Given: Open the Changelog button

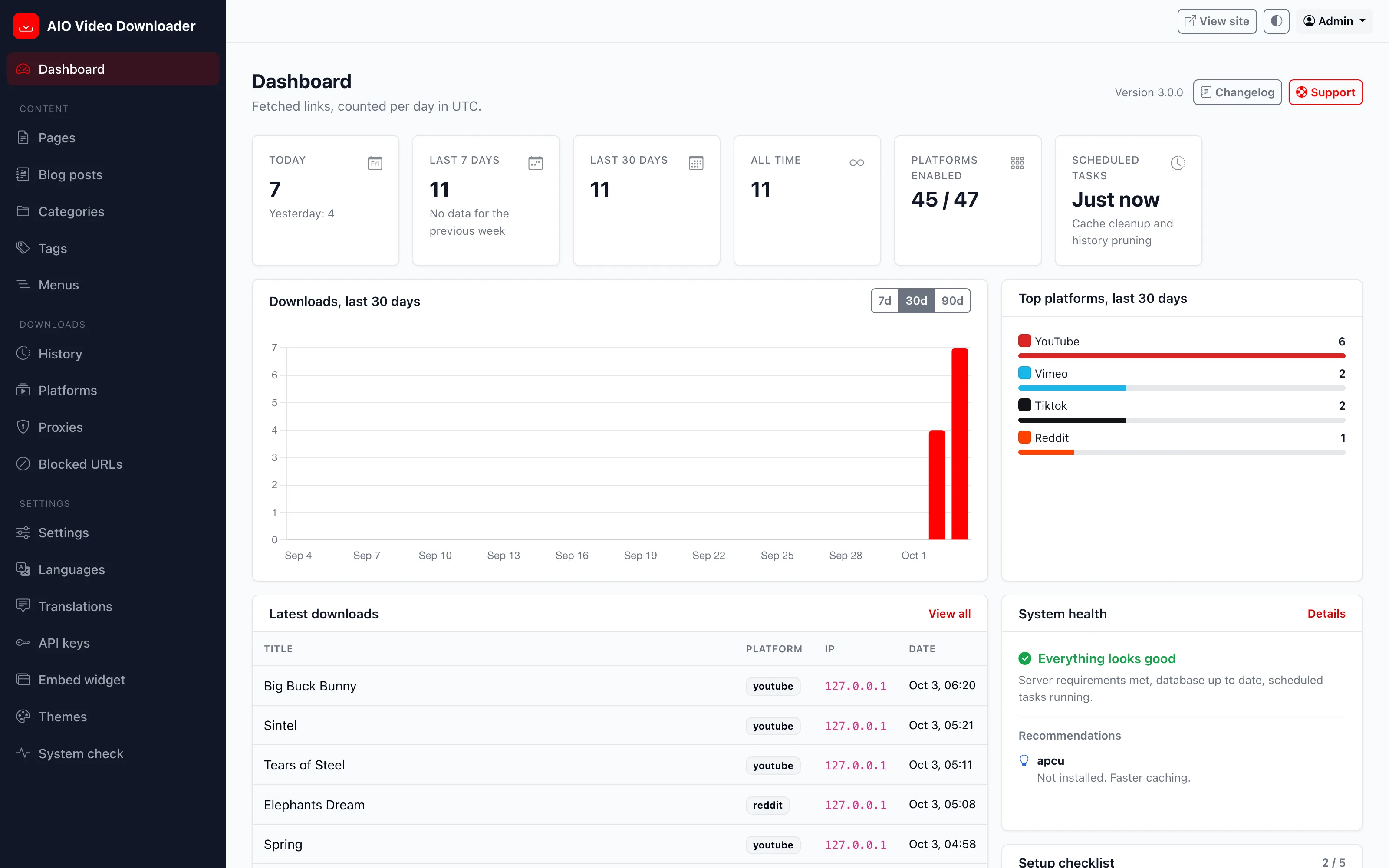Looking at the screenshot, I should 1238,92.
